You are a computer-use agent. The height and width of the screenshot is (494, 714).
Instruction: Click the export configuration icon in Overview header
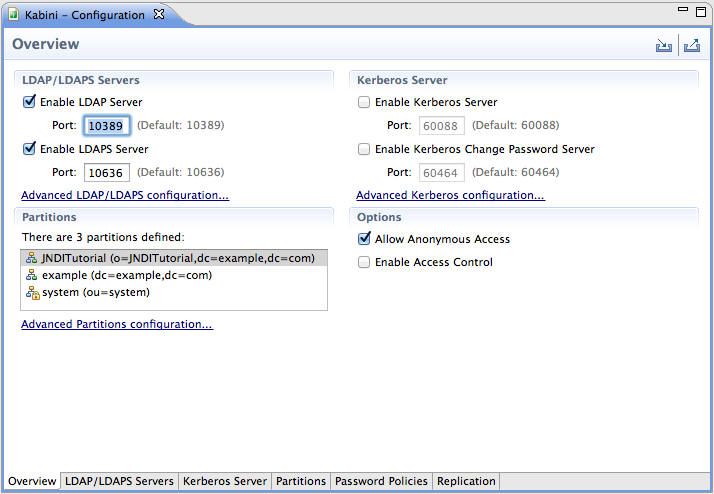(x=691, y=45)
